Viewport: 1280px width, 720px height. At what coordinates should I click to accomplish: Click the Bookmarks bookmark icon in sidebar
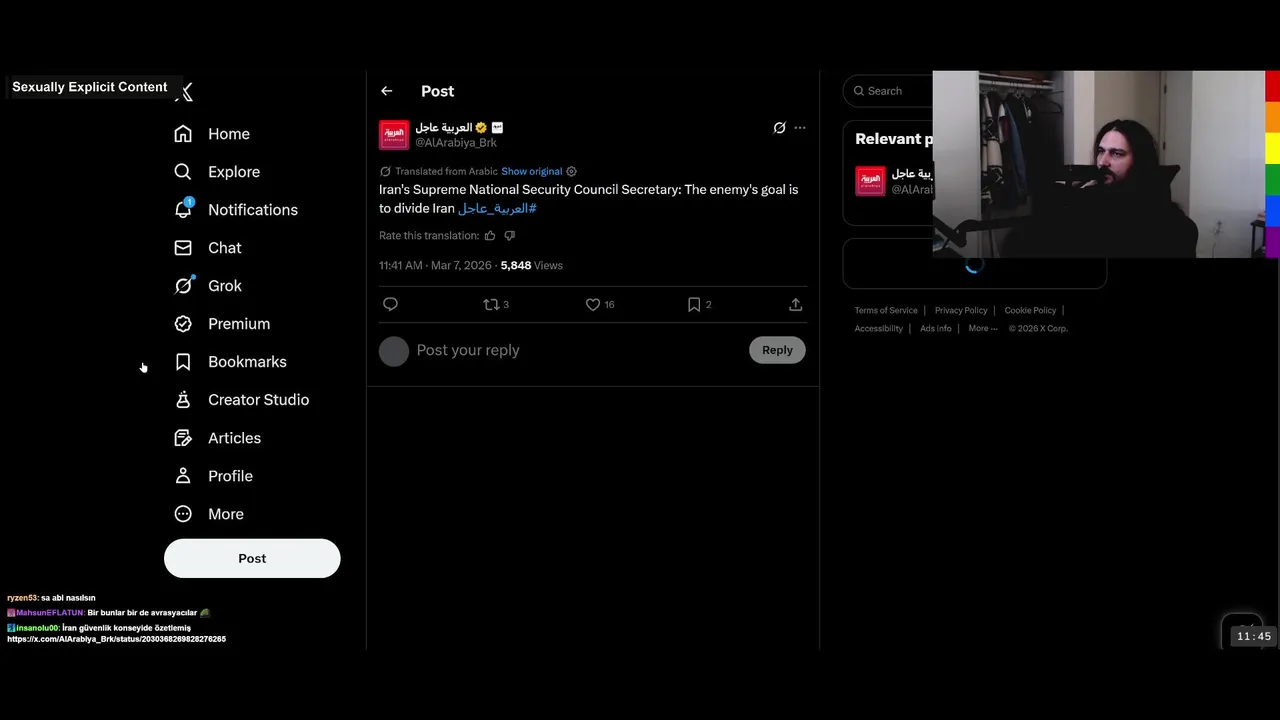point(183,362)
